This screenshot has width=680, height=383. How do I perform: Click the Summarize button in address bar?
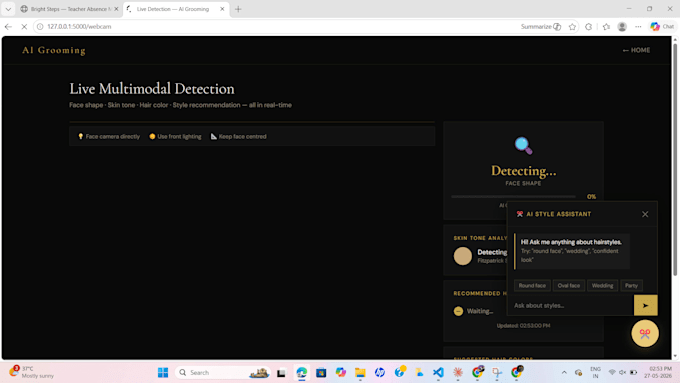540,26
